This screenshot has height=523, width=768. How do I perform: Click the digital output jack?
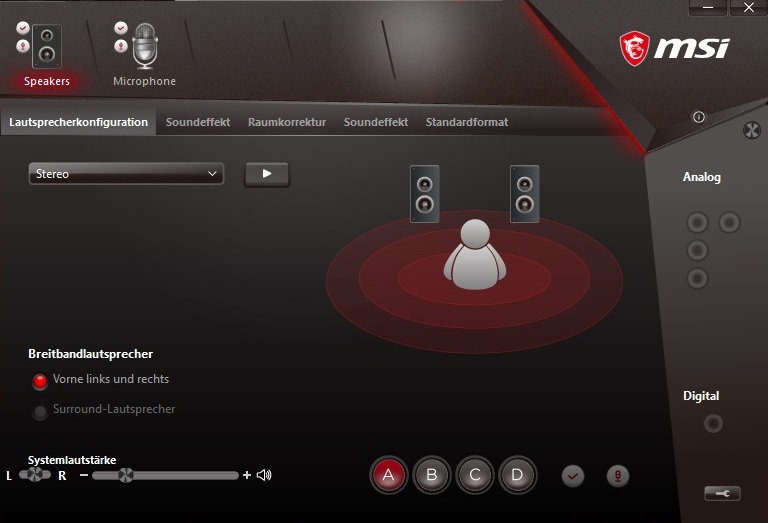[713, 423]
